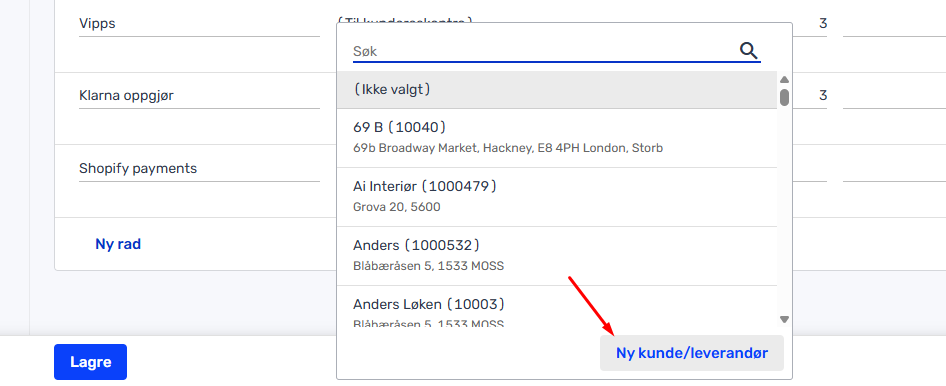The width and height of the screenshot is (946, 386).
Task: Choose 69 B (10040) from list
Action: [557, 138]
